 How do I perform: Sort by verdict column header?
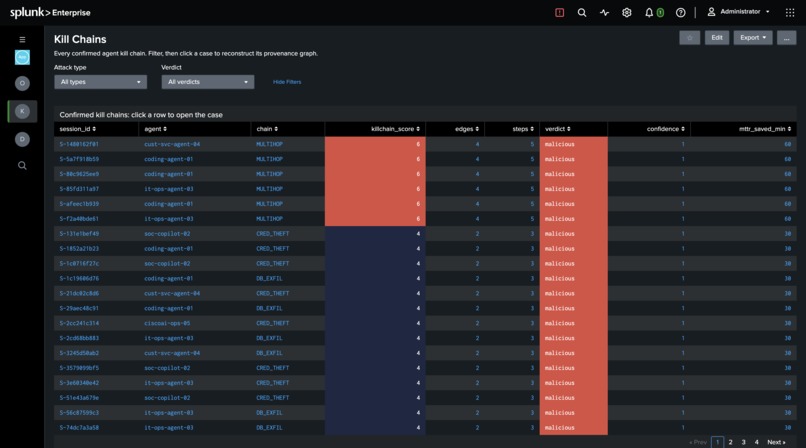pos(558,129)
